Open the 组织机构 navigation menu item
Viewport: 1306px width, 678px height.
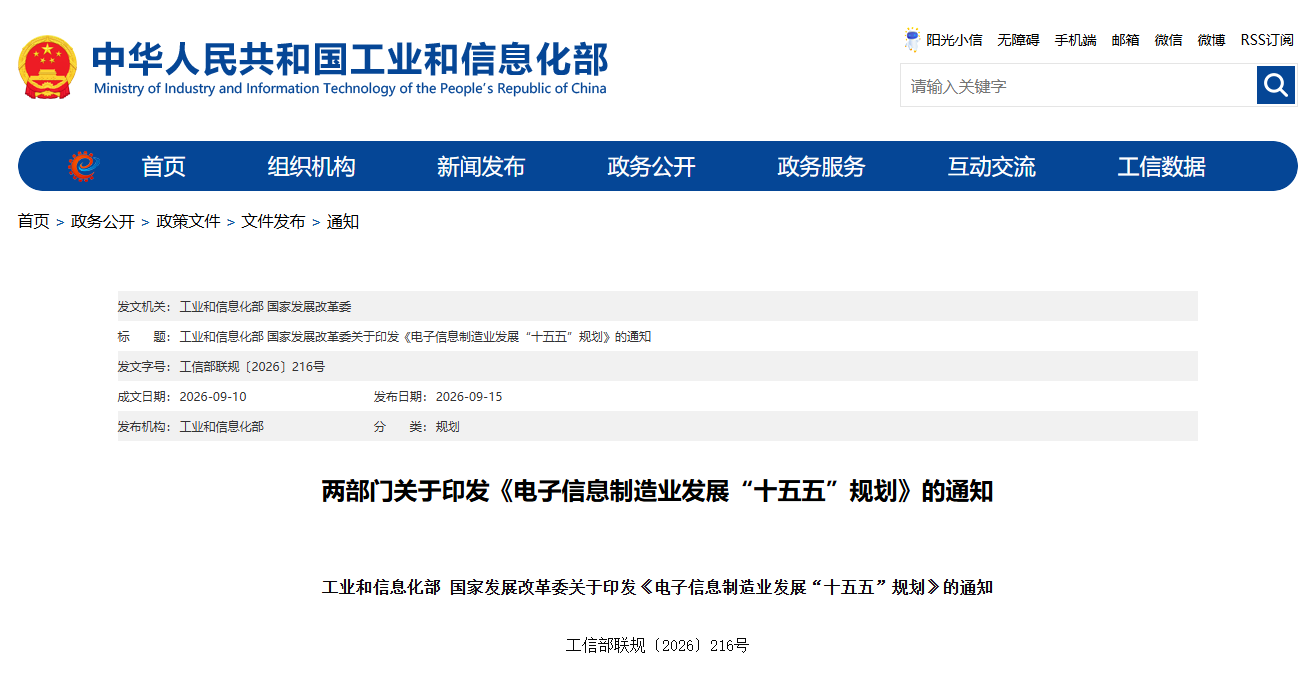(311, 167)
